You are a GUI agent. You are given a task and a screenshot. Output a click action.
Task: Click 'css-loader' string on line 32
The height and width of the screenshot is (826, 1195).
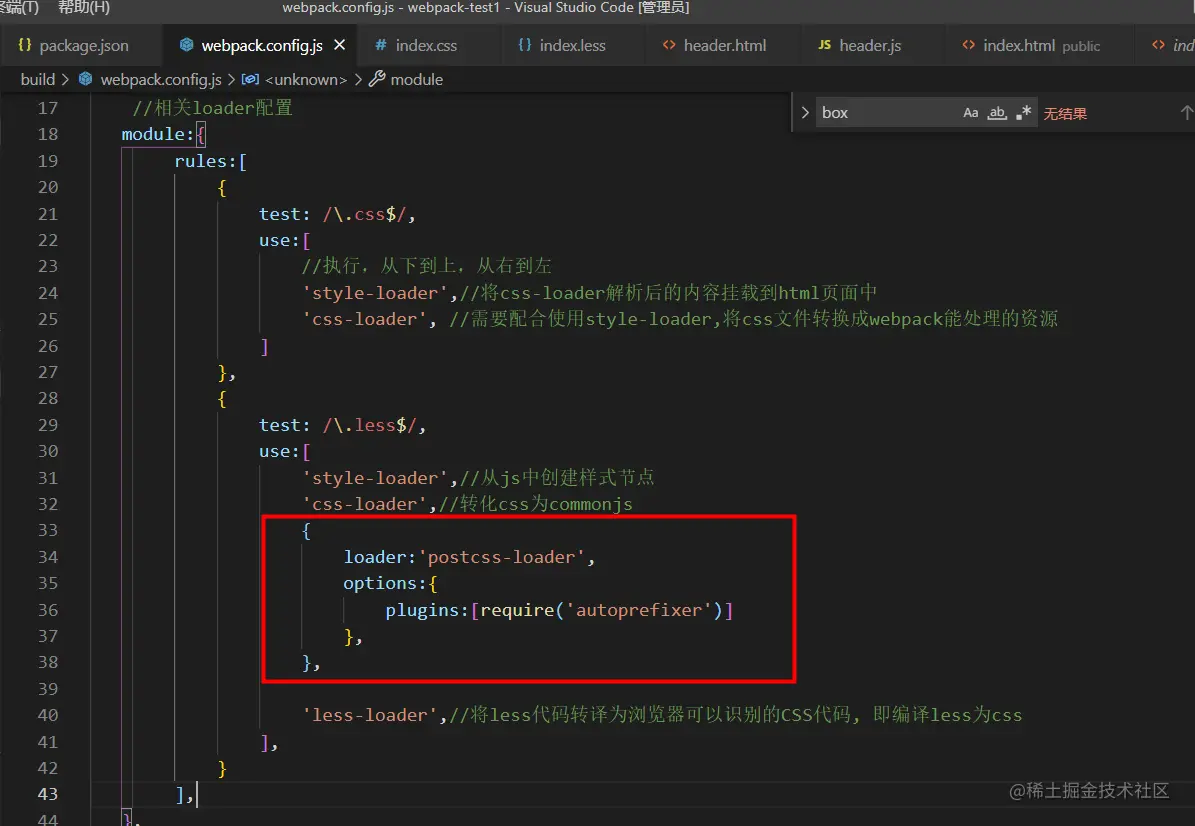[364, 504]
